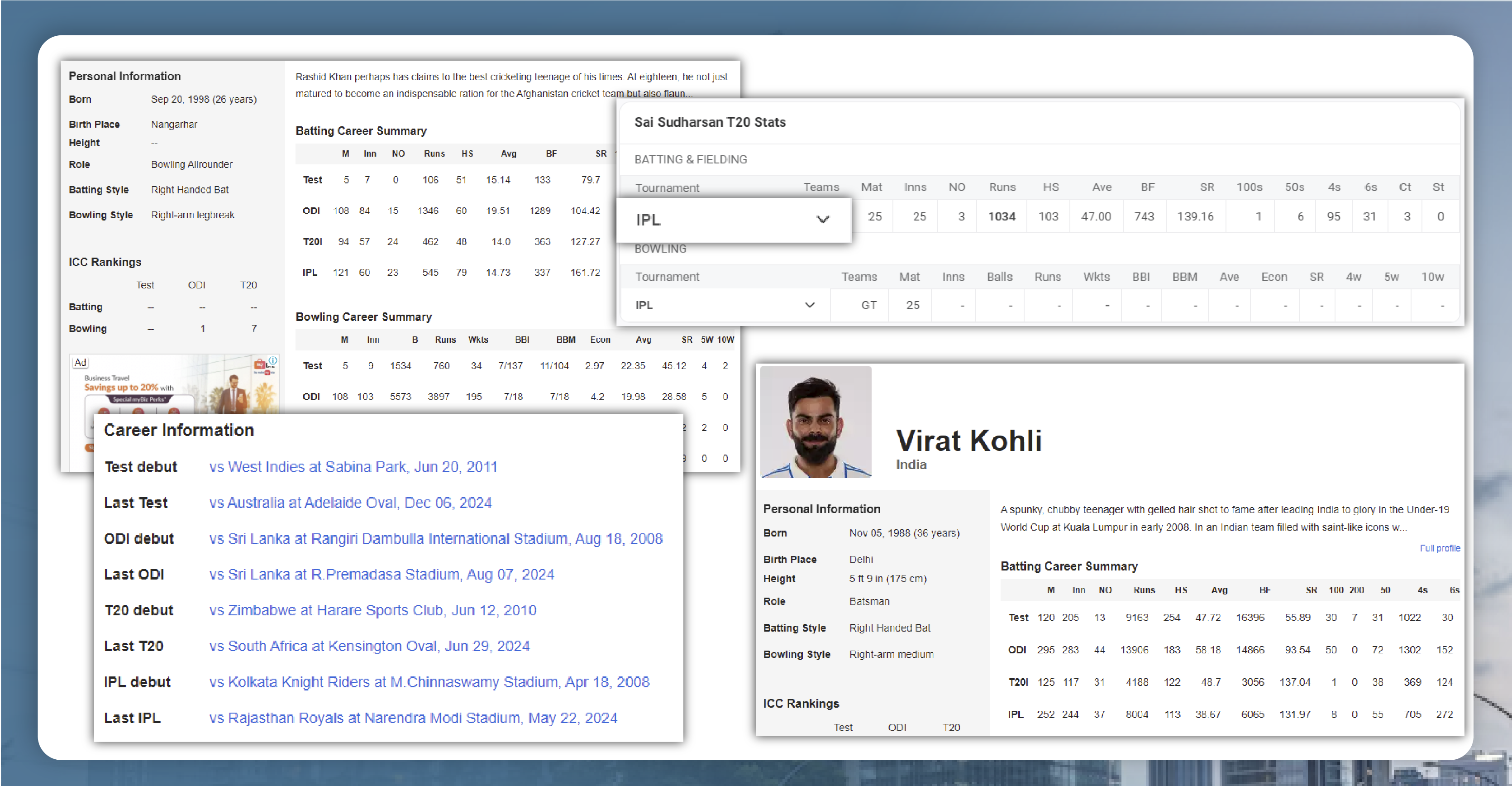This screenshot has height=786, width=1512.
Task: Open Last IPL vs Rajasthan Royals link
Action: [x=413, y=717]
